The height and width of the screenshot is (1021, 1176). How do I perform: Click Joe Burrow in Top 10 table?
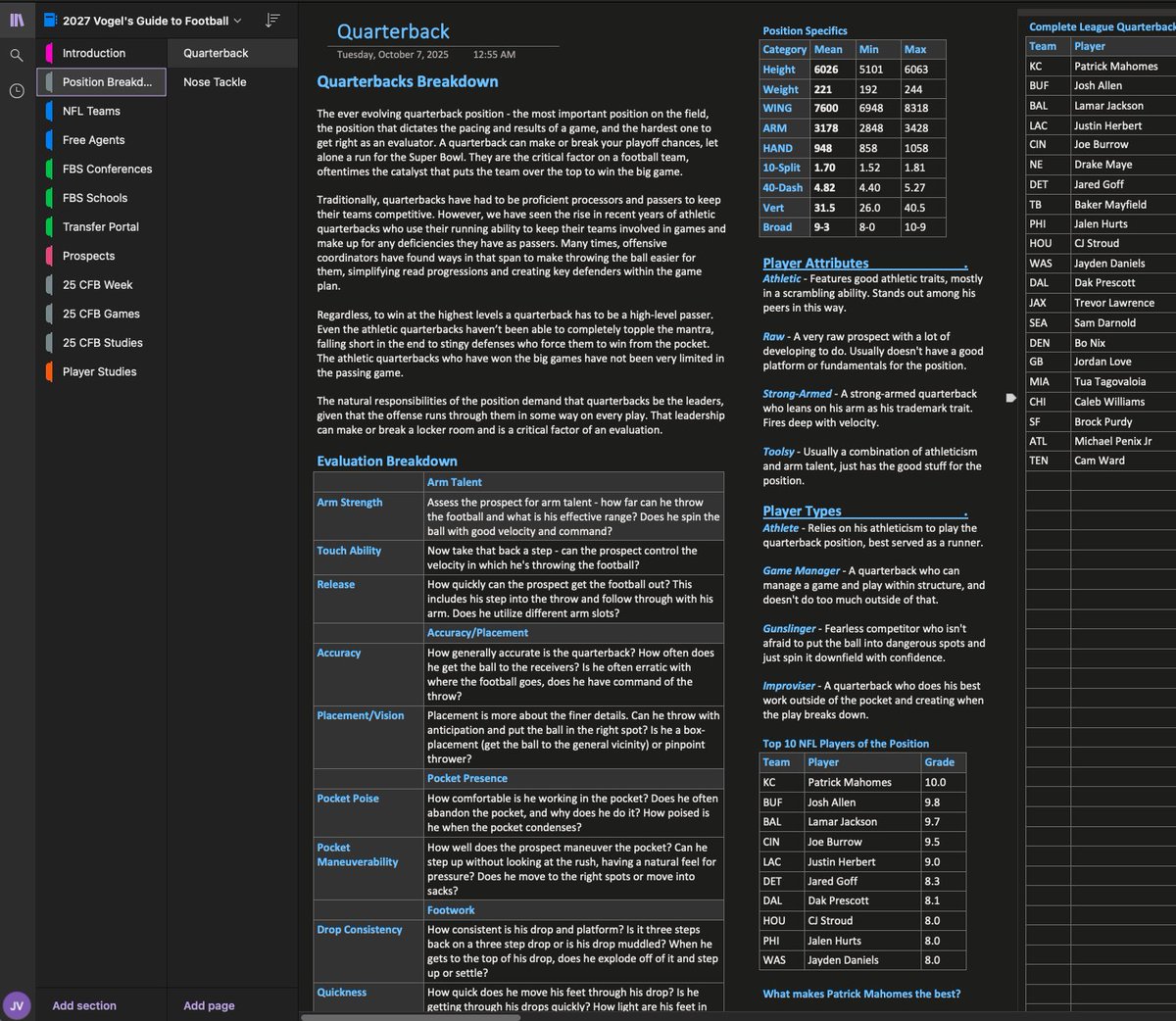[835, 842]
